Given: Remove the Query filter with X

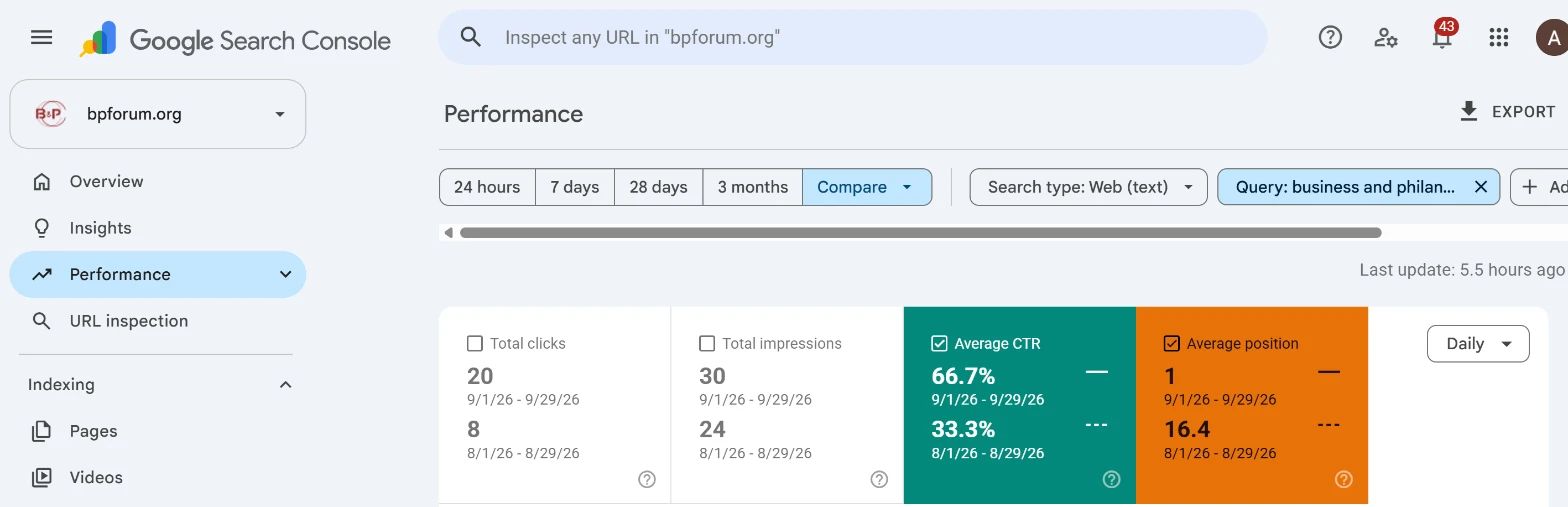Looking at the screenshot, I should tap(1481, 187).
